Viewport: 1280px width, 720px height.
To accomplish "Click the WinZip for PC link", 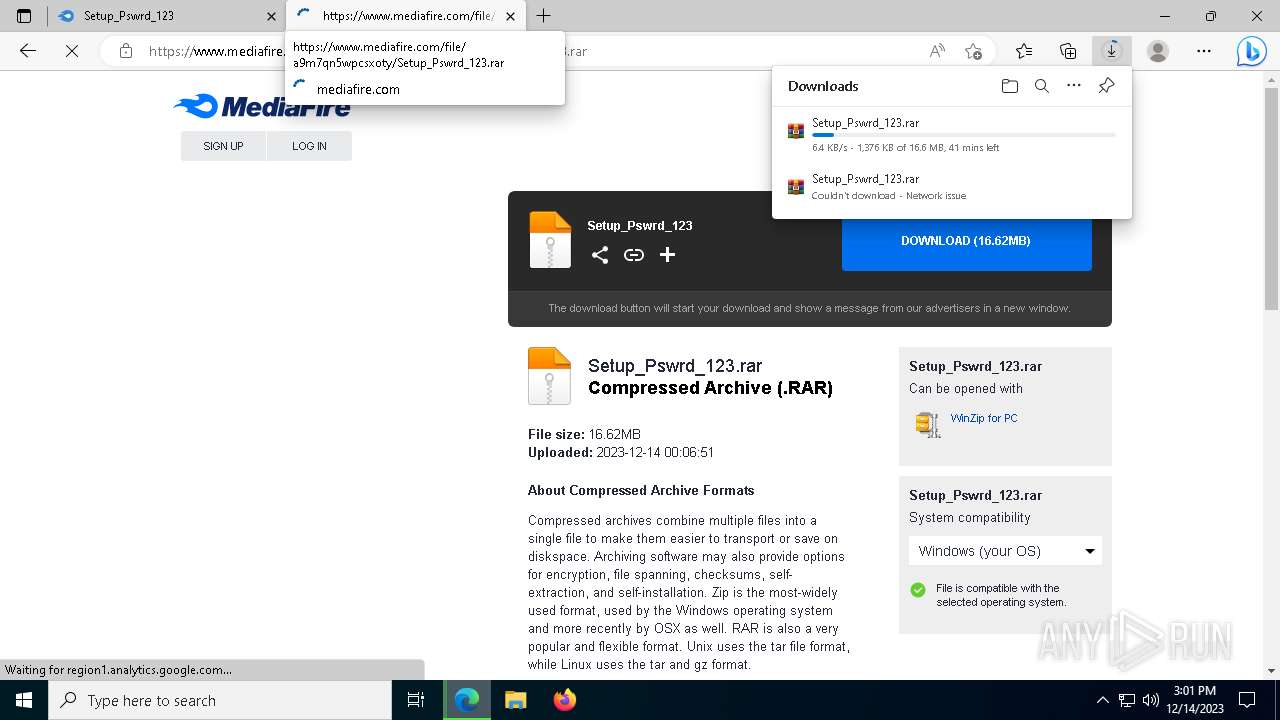I will 984,418.
